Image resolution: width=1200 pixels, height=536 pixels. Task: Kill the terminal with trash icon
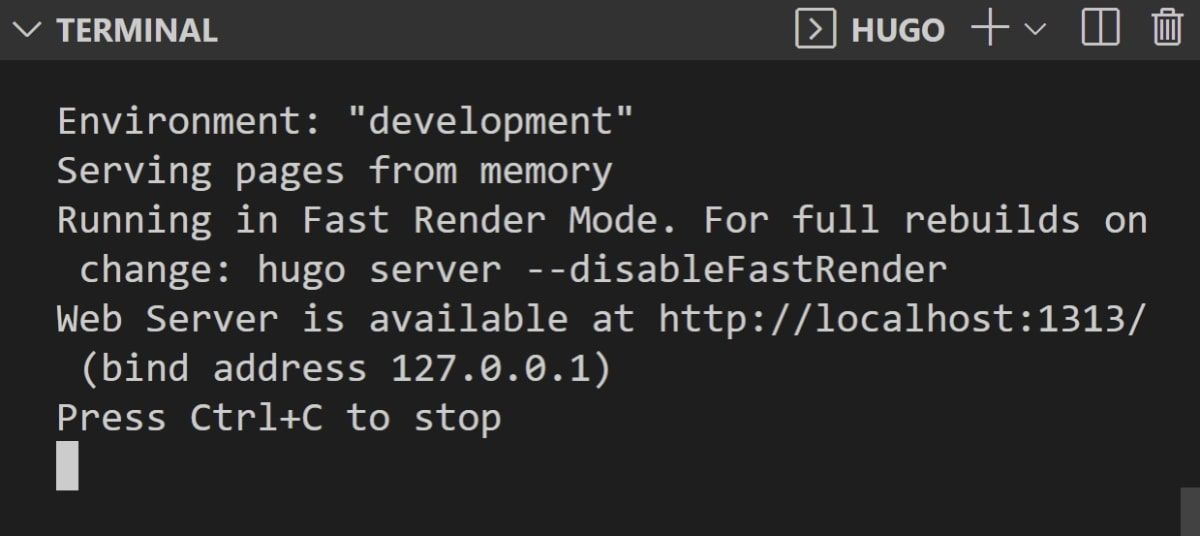(1167, 29)
